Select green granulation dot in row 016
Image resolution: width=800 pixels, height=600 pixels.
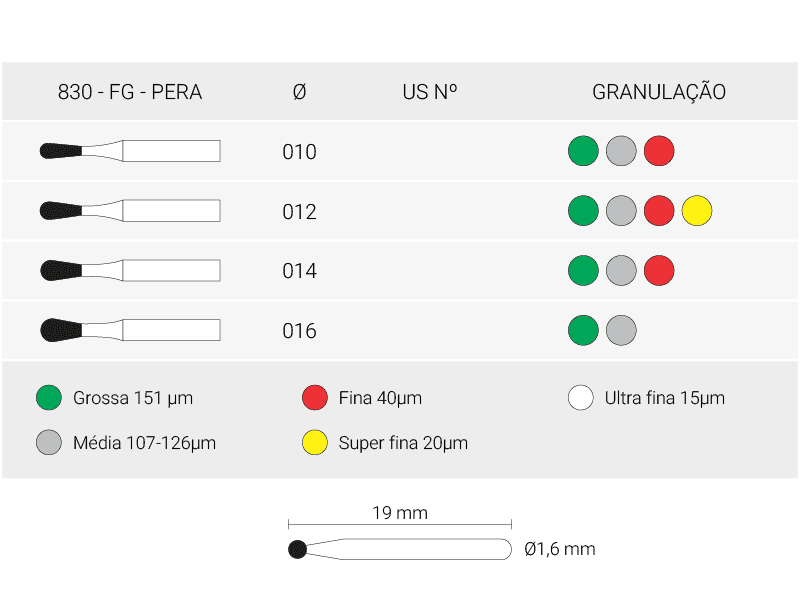pyautogui.click(x=583, y=330)
